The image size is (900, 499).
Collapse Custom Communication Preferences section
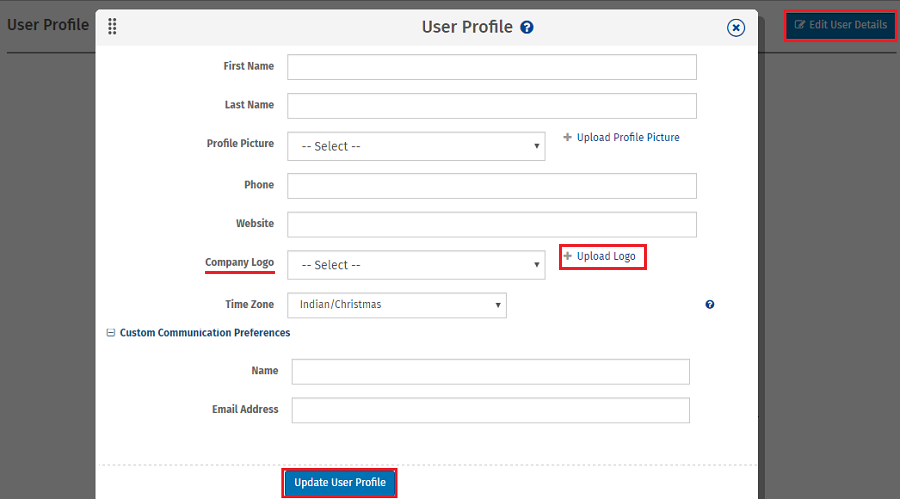pyautogui.click(x=111, y=333)
